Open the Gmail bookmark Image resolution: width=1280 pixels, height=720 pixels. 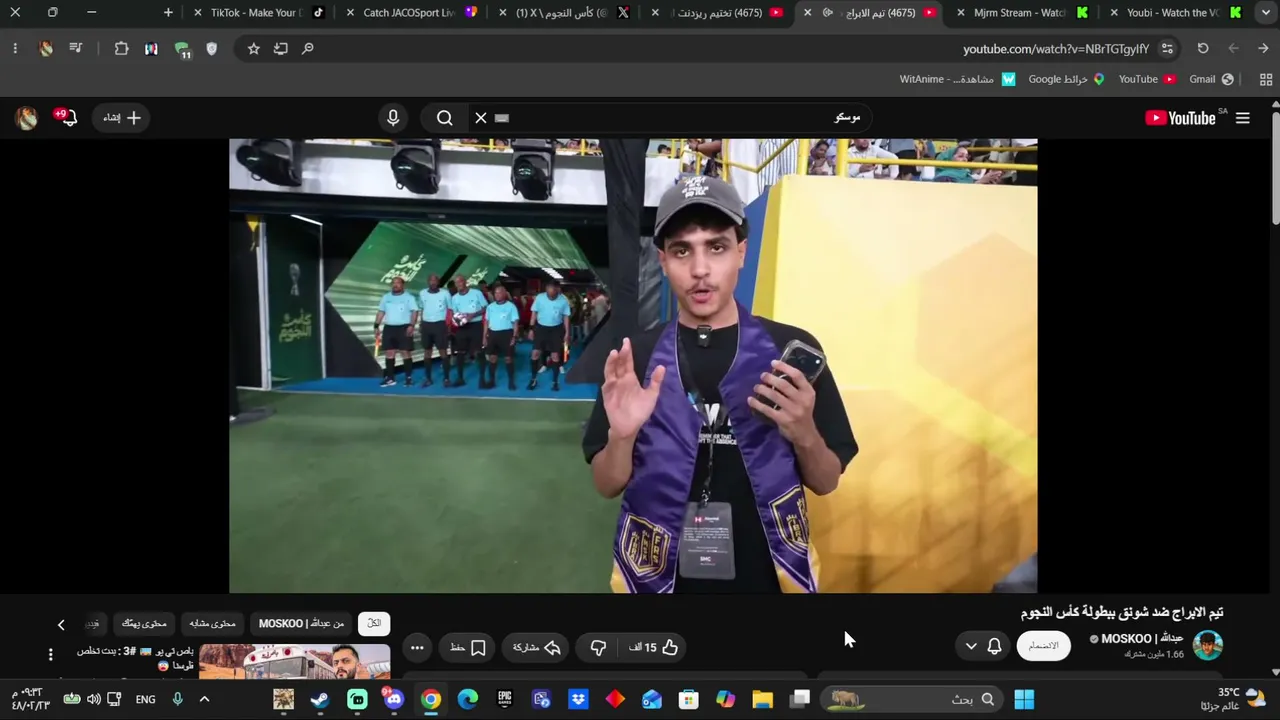click(x=1211, y=79)
